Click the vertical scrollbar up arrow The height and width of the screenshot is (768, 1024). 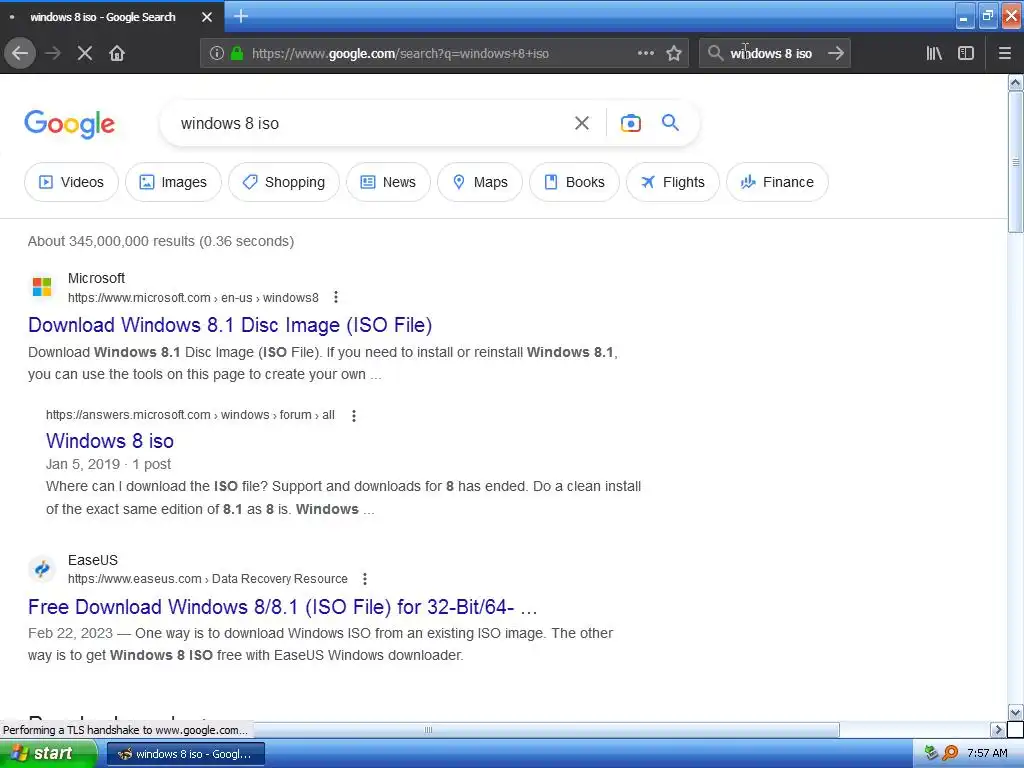coord(1015,83)
